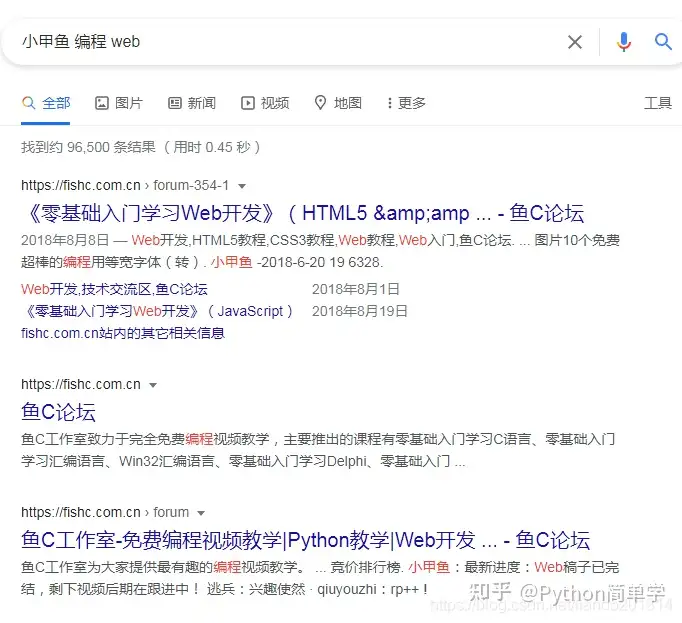Open 《零基础入门学习Web开发》(JavaScript) sublink
Image resolution: width=682 pixels, height=623 pixels.
pyautogui.click(x=157, y=311)
